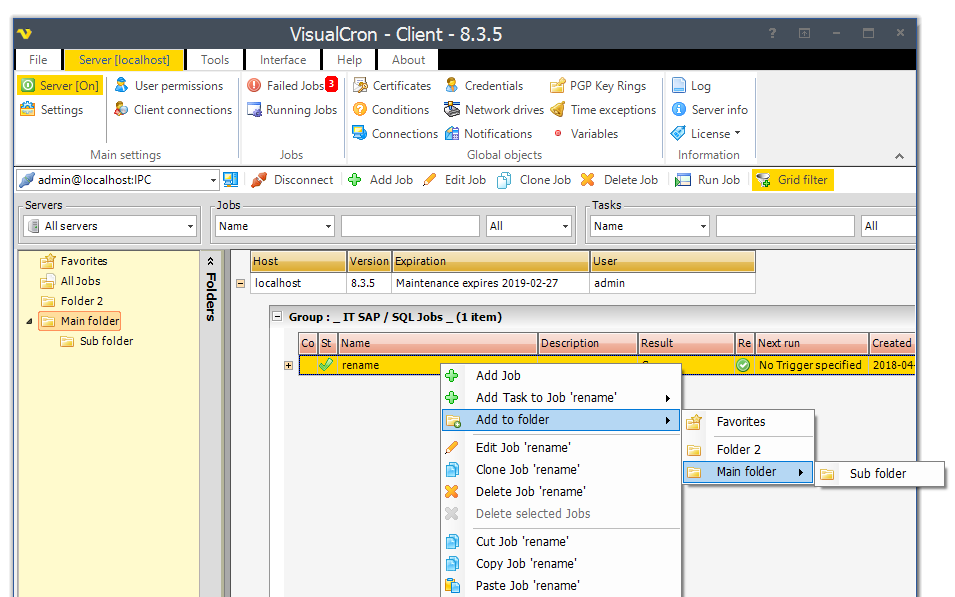The width and height of the screenshot is (955, 597).
Task: Toggle the Server [On] button
Action: tap(60, 86)
